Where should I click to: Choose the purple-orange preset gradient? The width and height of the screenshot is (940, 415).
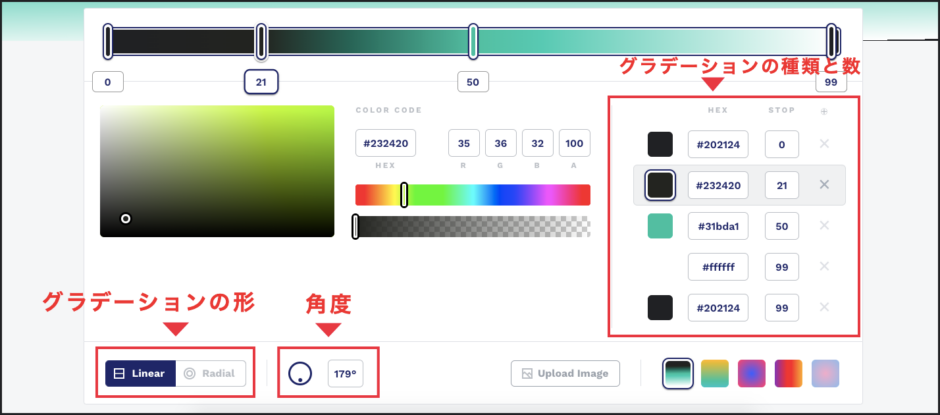pos(788,374)
